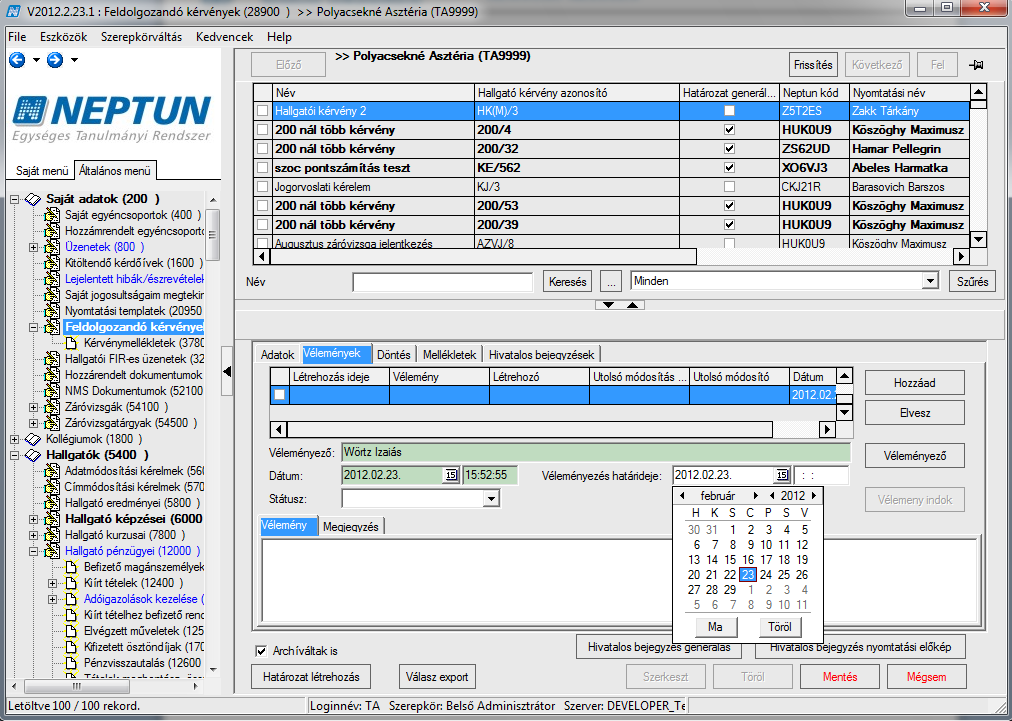
Task: Open the File menu
Action: click(17, 37)
